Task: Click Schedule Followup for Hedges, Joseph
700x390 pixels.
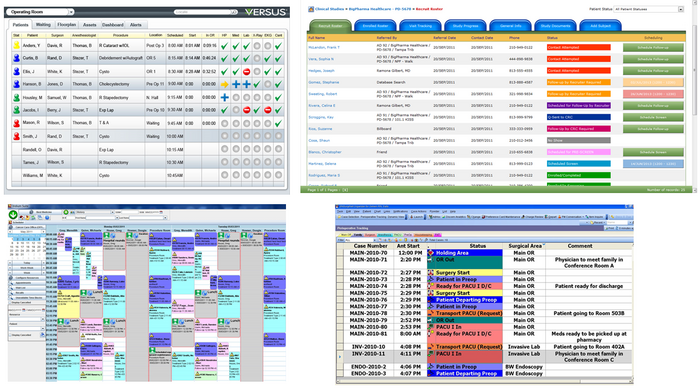Action: coord(653,71)
